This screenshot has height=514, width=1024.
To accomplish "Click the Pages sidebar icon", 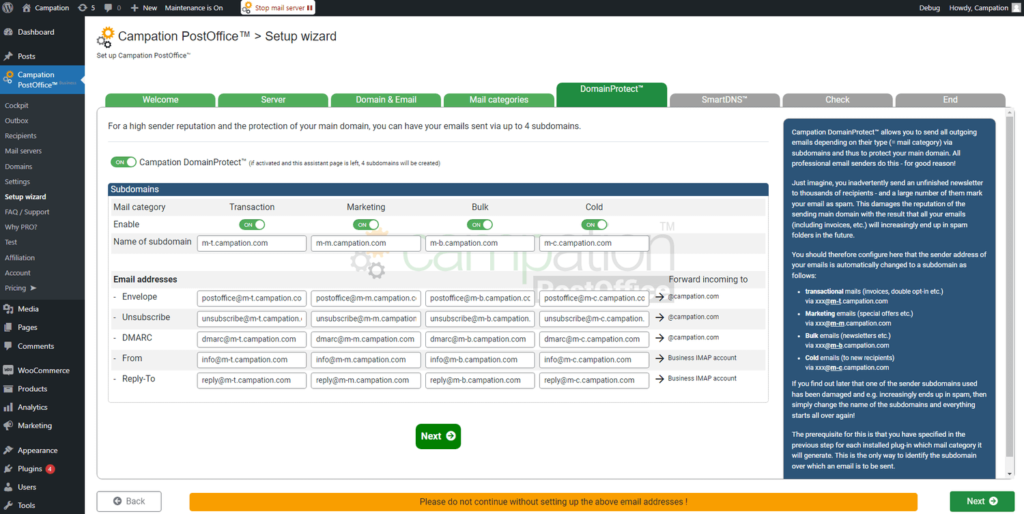I will point(8,327).
